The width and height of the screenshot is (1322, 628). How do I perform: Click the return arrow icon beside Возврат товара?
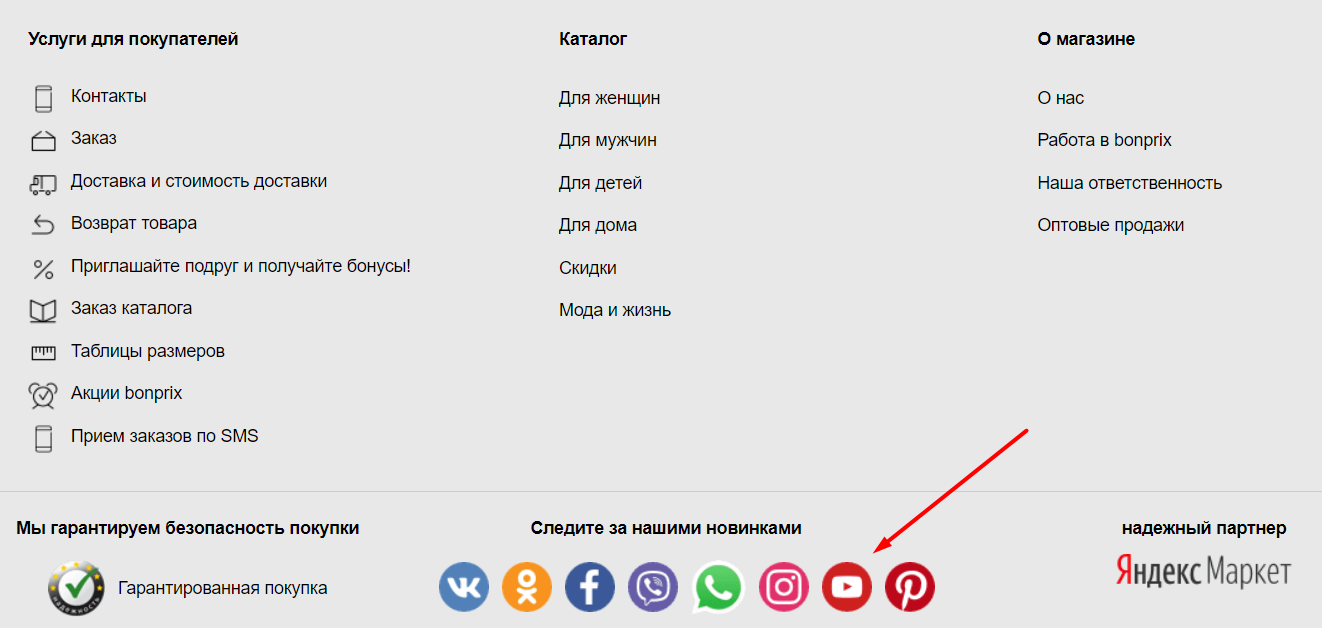click(x=43, y=226)
